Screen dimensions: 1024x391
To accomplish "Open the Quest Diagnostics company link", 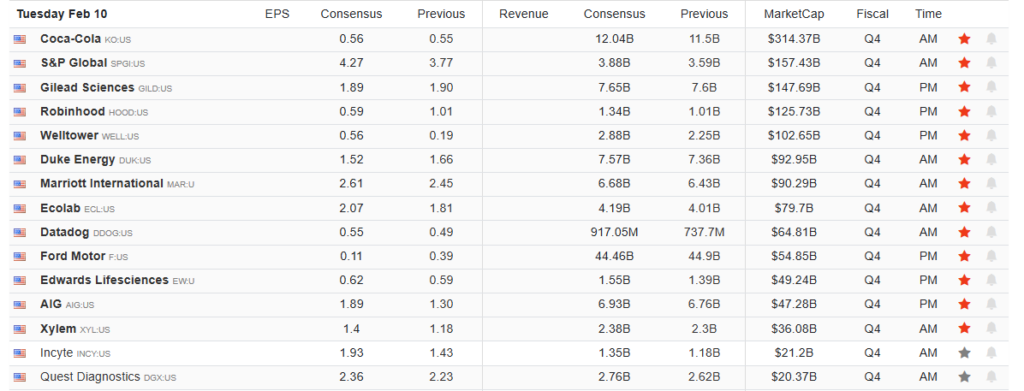I will click(x=90, y=377).
